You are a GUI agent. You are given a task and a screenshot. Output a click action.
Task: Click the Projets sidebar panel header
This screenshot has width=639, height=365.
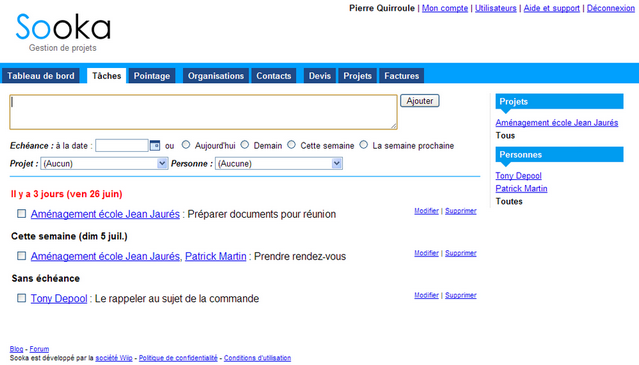click(559, 101)
